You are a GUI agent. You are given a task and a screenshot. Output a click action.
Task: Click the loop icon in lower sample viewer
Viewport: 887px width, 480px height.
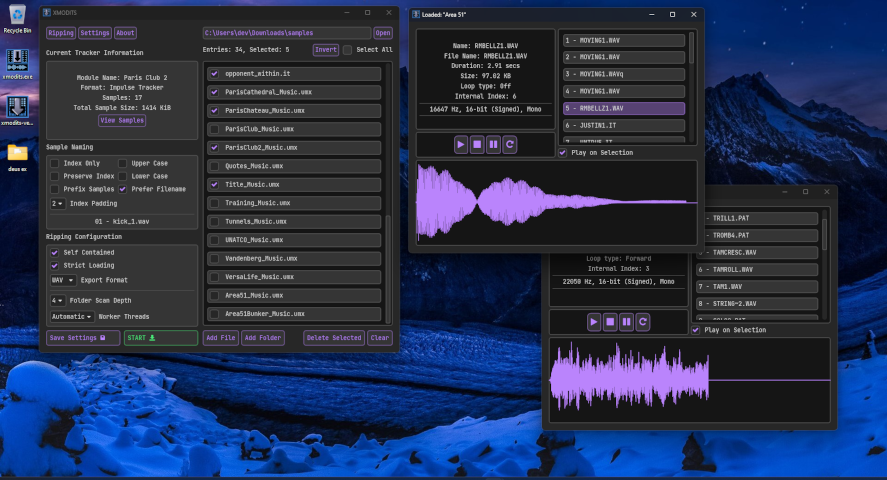tap(643, 322)
